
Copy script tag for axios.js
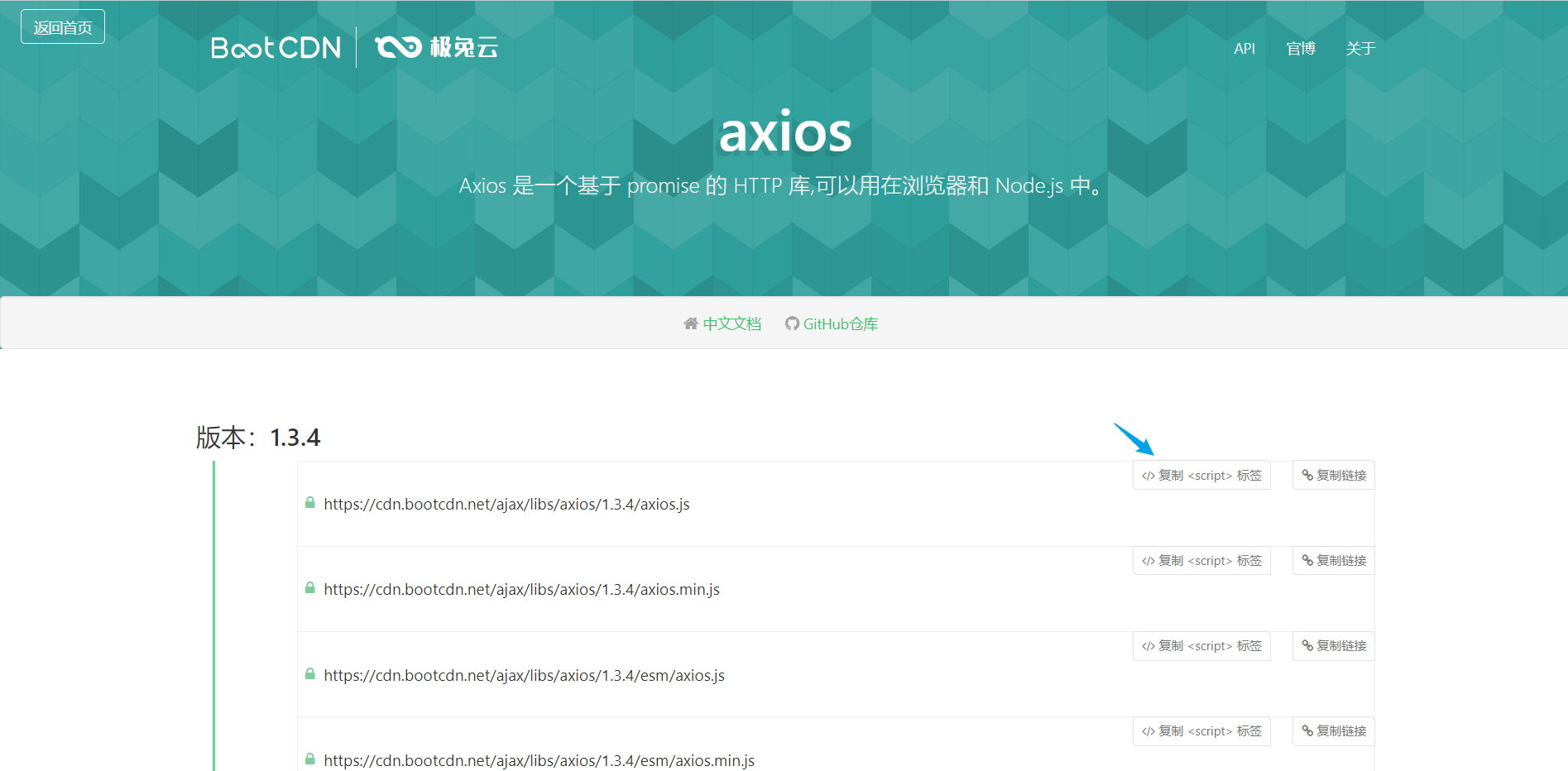coord(1201,476)
